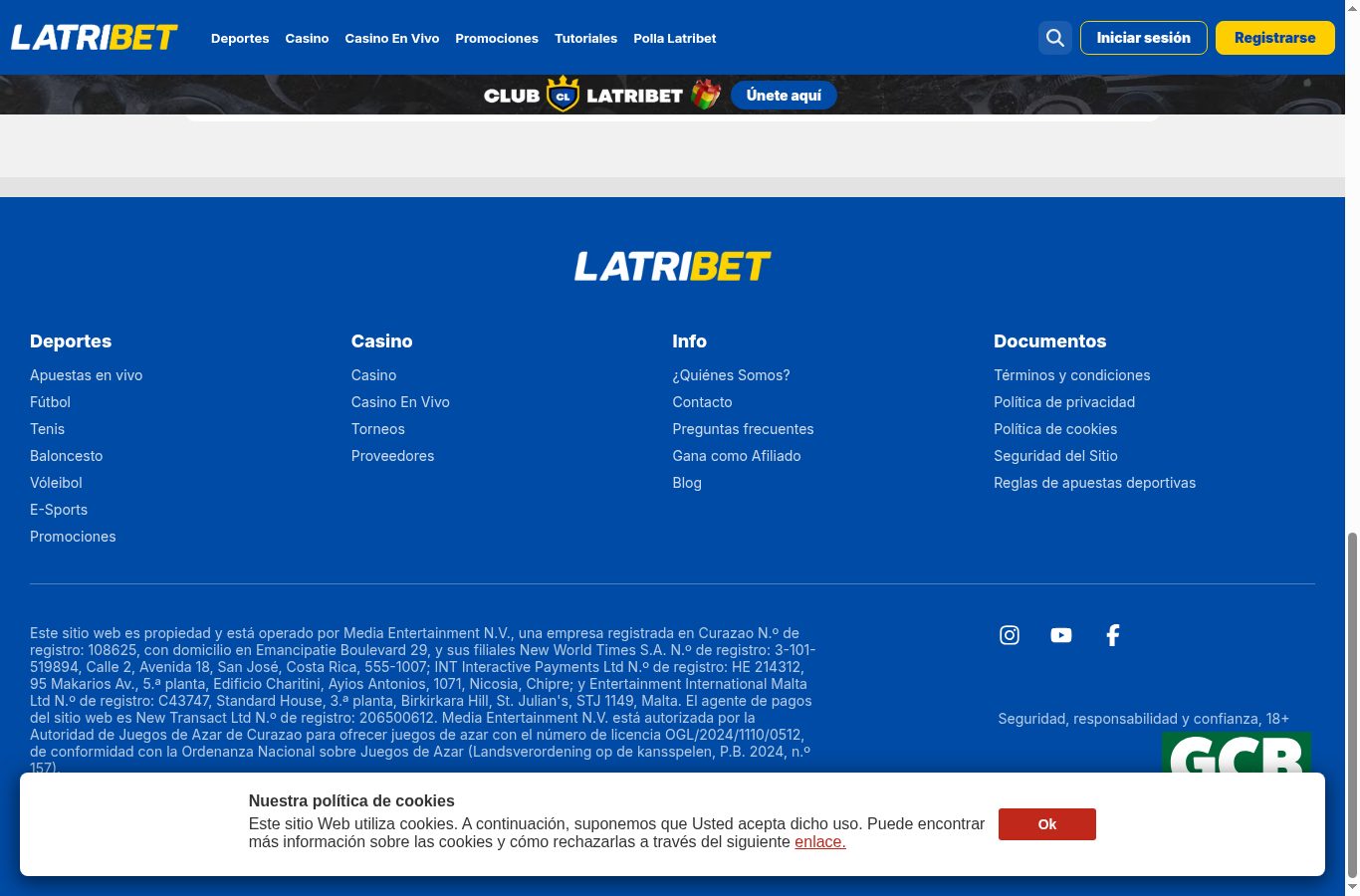Open Promociones footer link under Deportes
The height and width of the screenshot is (896, 1360).
click(x=73, y=537)
